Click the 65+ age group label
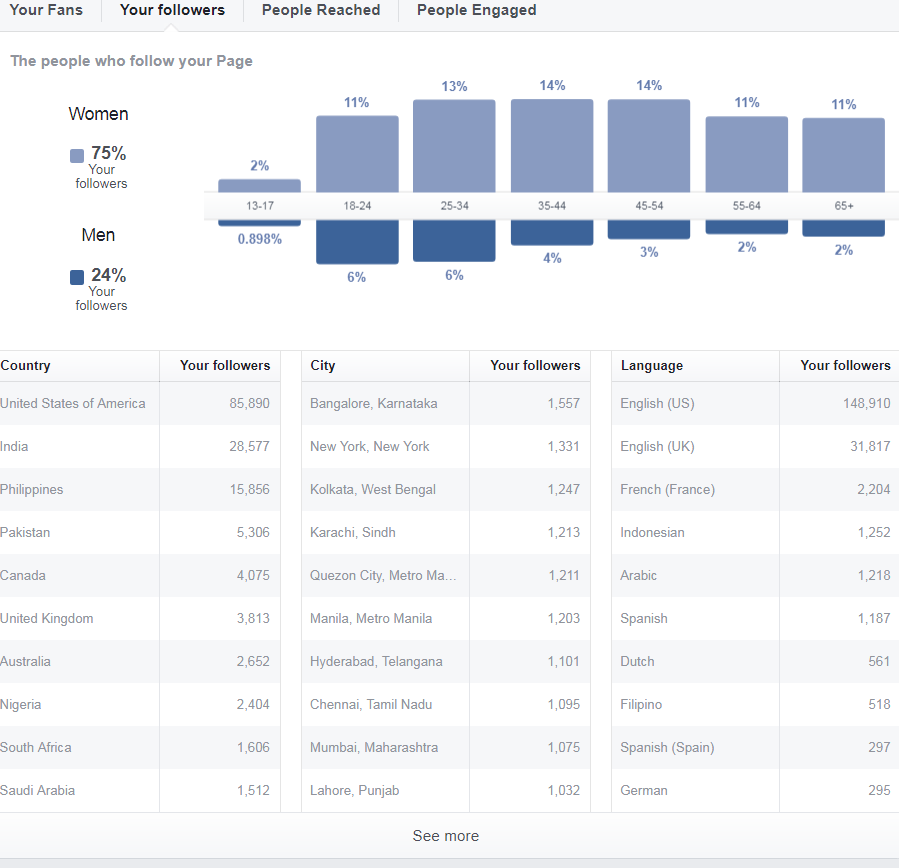 coord(844,206)
